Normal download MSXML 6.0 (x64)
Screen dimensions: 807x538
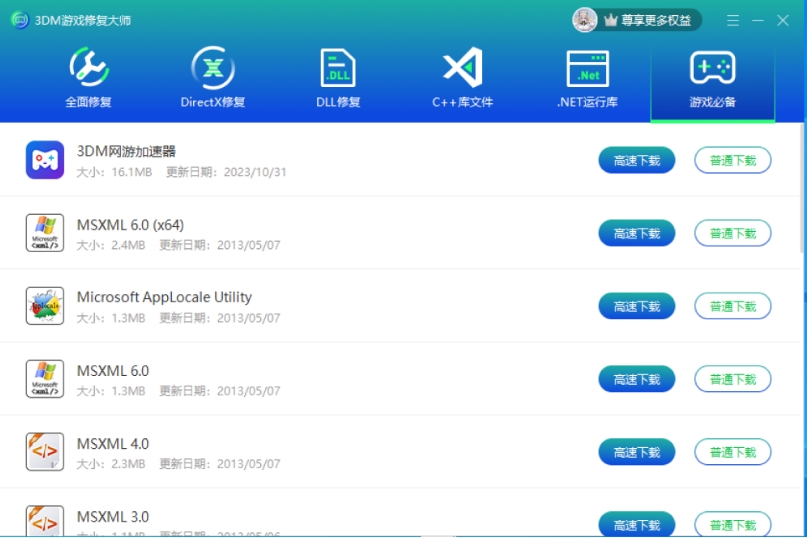click(733, 233)
